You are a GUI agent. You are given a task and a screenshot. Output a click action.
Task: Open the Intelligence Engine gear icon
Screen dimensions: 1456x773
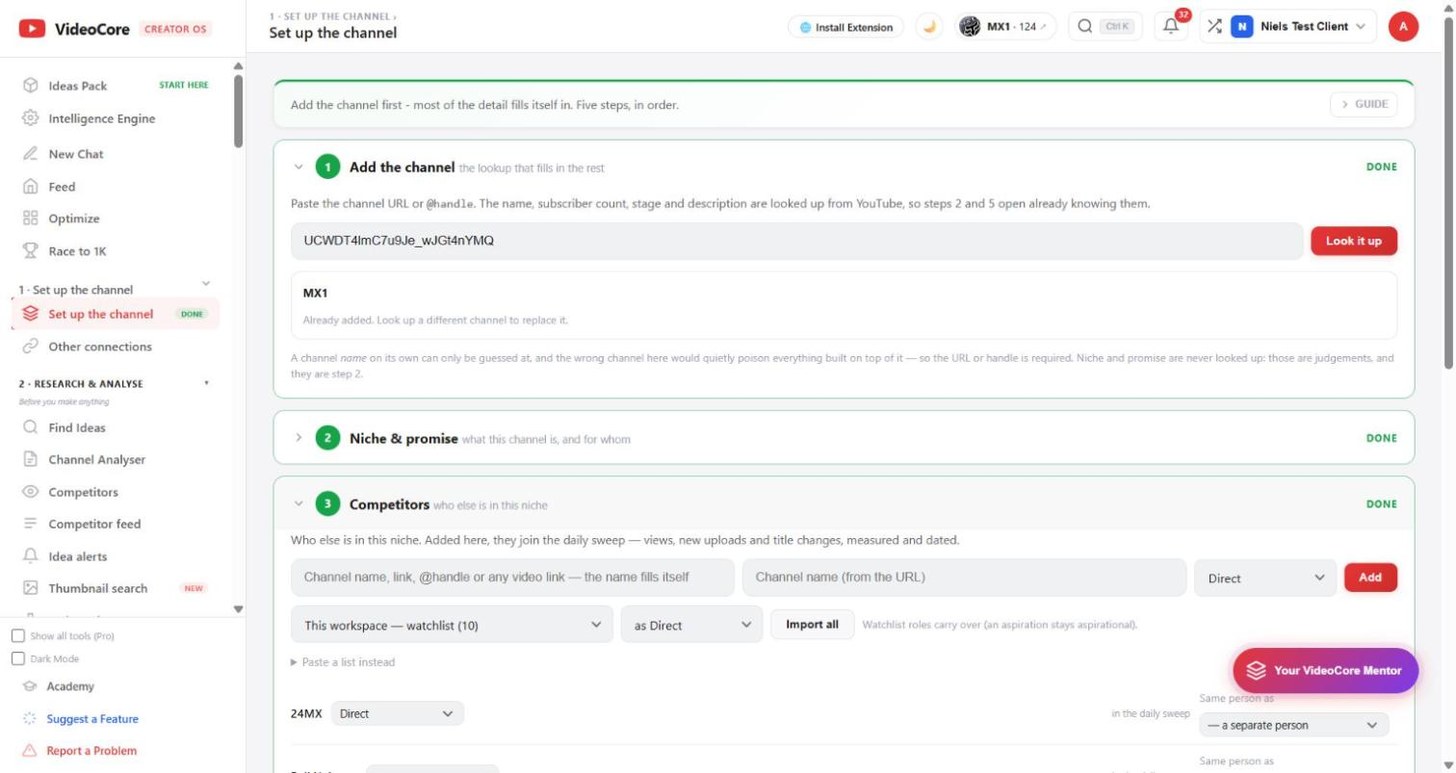(30, 118)
